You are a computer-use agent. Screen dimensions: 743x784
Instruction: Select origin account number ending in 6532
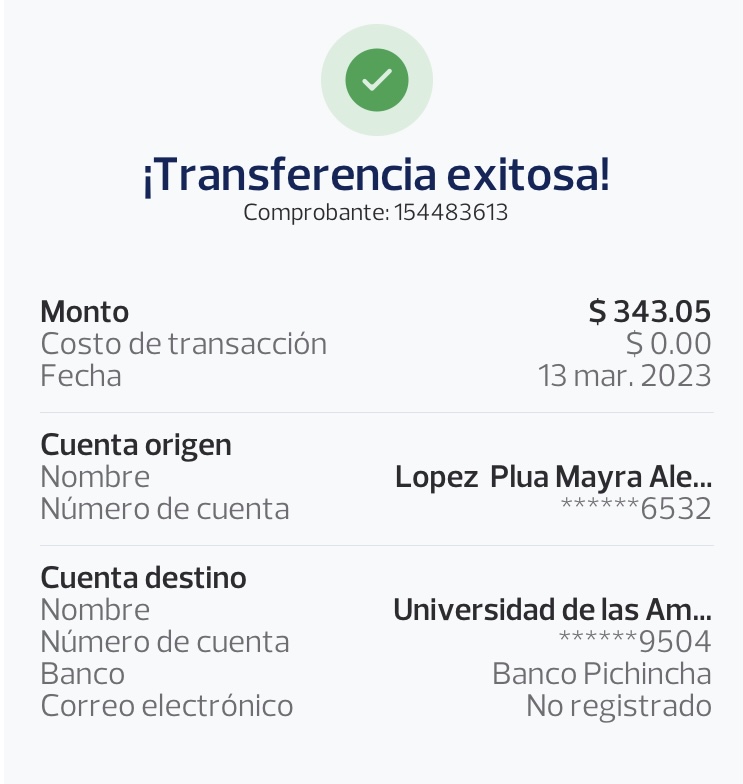(x=636, y=508)
